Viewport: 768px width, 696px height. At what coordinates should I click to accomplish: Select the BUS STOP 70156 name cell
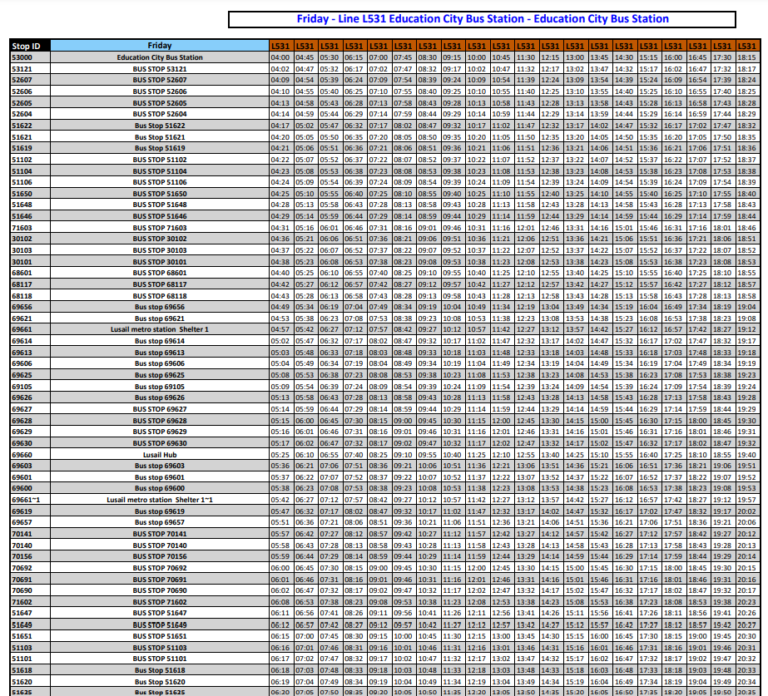(159, 556)
